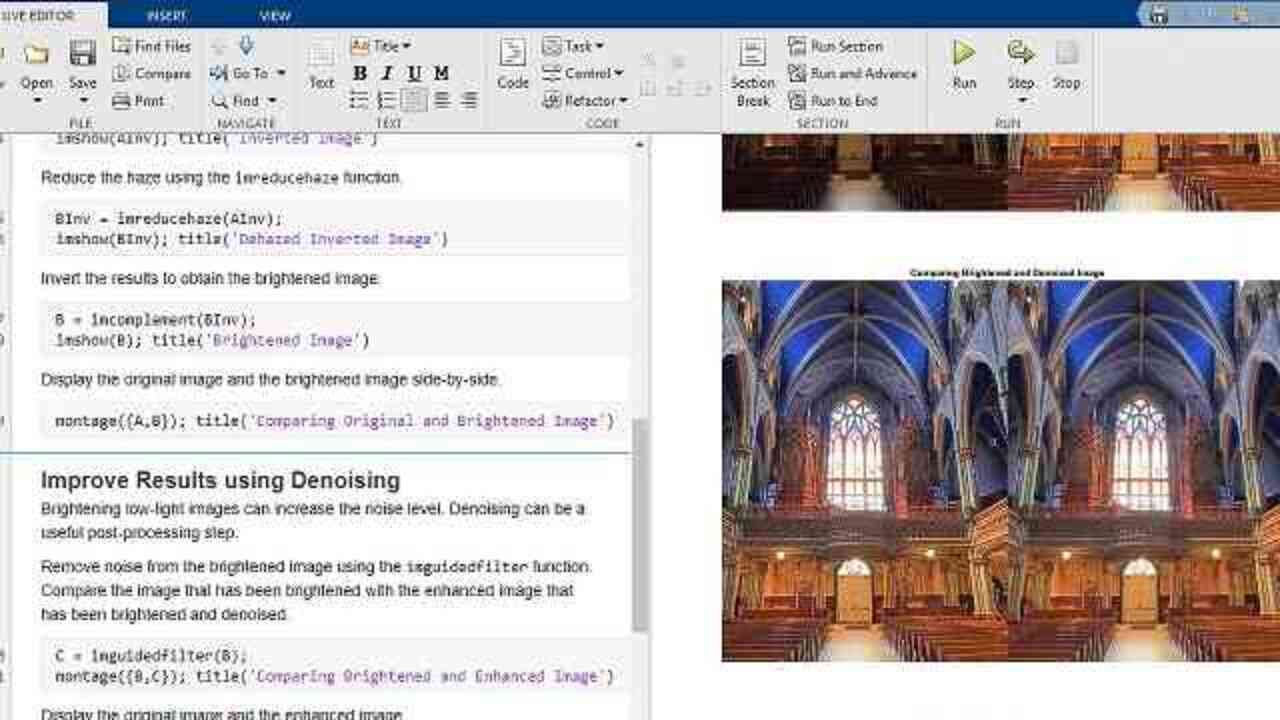Image resolution: width=1280 pixels, height=720 pixels.
Task: Click the Print icon
Action: point(122,101)
